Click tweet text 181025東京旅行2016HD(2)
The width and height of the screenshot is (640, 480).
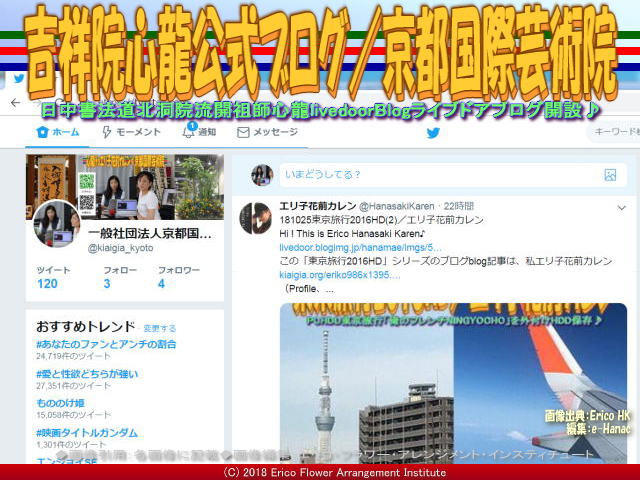[x=338, y=220]
